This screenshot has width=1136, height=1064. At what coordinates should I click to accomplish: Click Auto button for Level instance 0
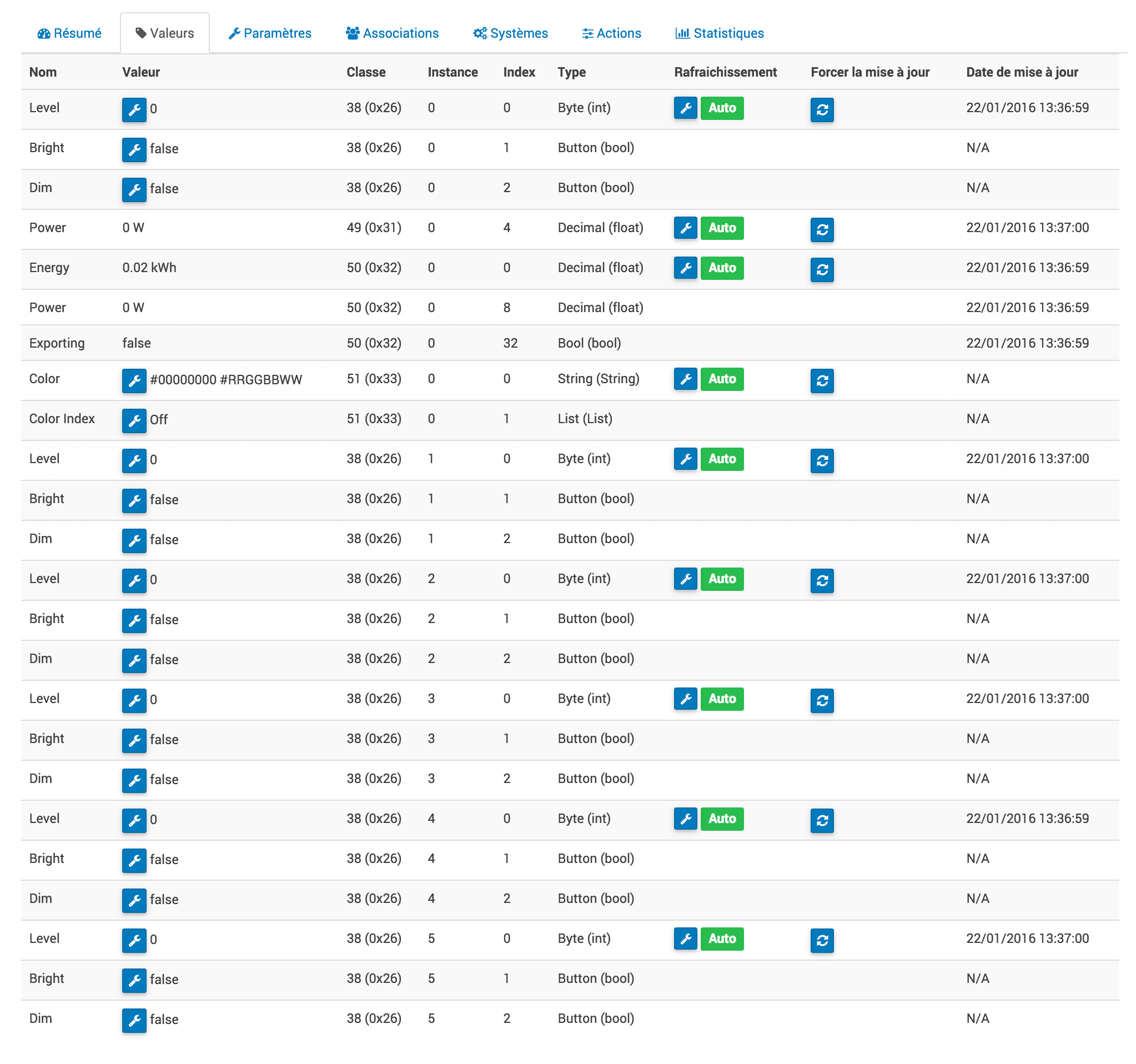(x=722, y=108)
